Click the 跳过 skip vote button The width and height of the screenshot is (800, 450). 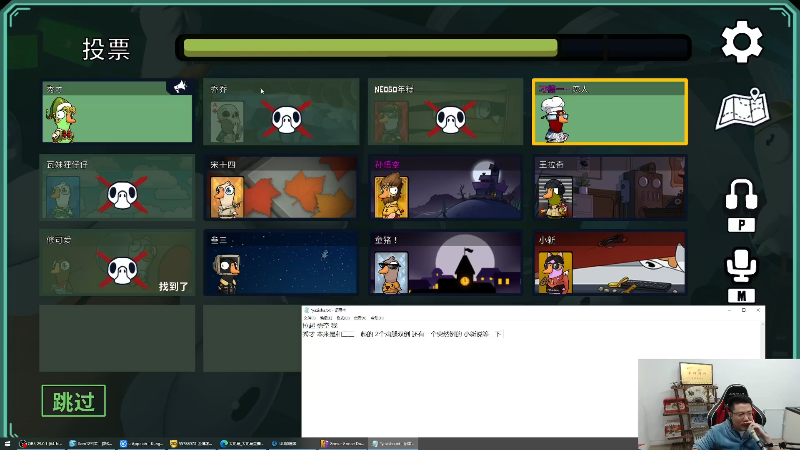point(73,401)
